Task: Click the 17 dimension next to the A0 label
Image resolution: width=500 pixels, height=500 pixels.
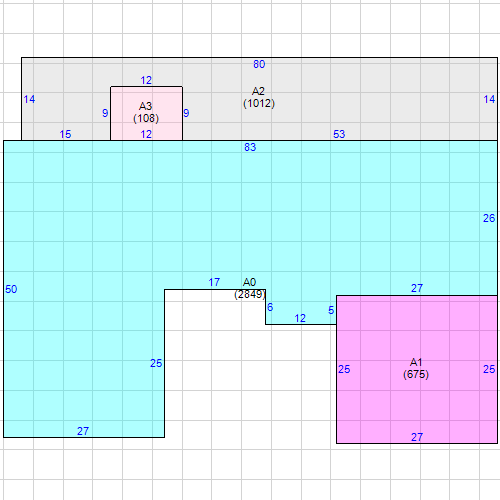Action: point(214,282)
